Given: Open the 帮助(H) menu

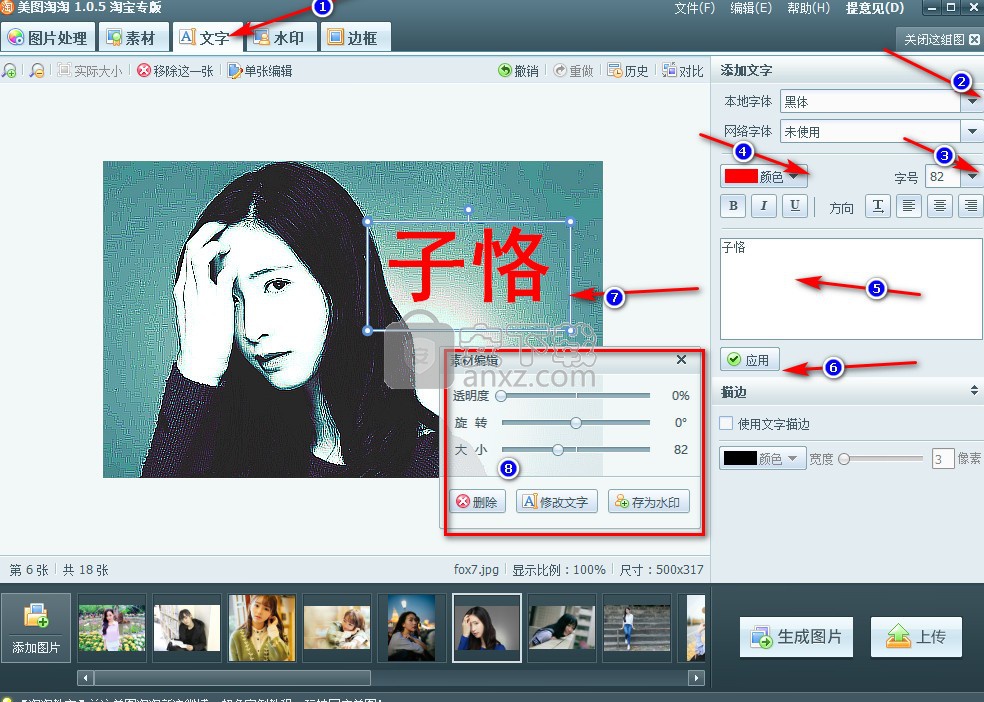Looking at the screenshot, I should point(808,8).
